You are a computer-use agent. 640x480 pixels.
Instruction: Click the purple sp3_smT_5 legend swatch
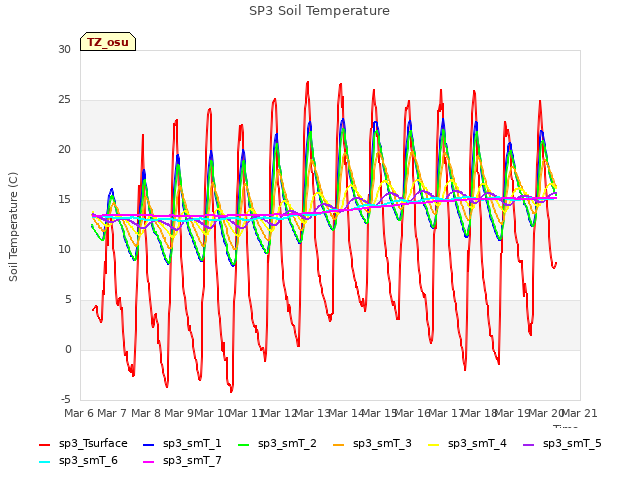[x=529, y=444]
